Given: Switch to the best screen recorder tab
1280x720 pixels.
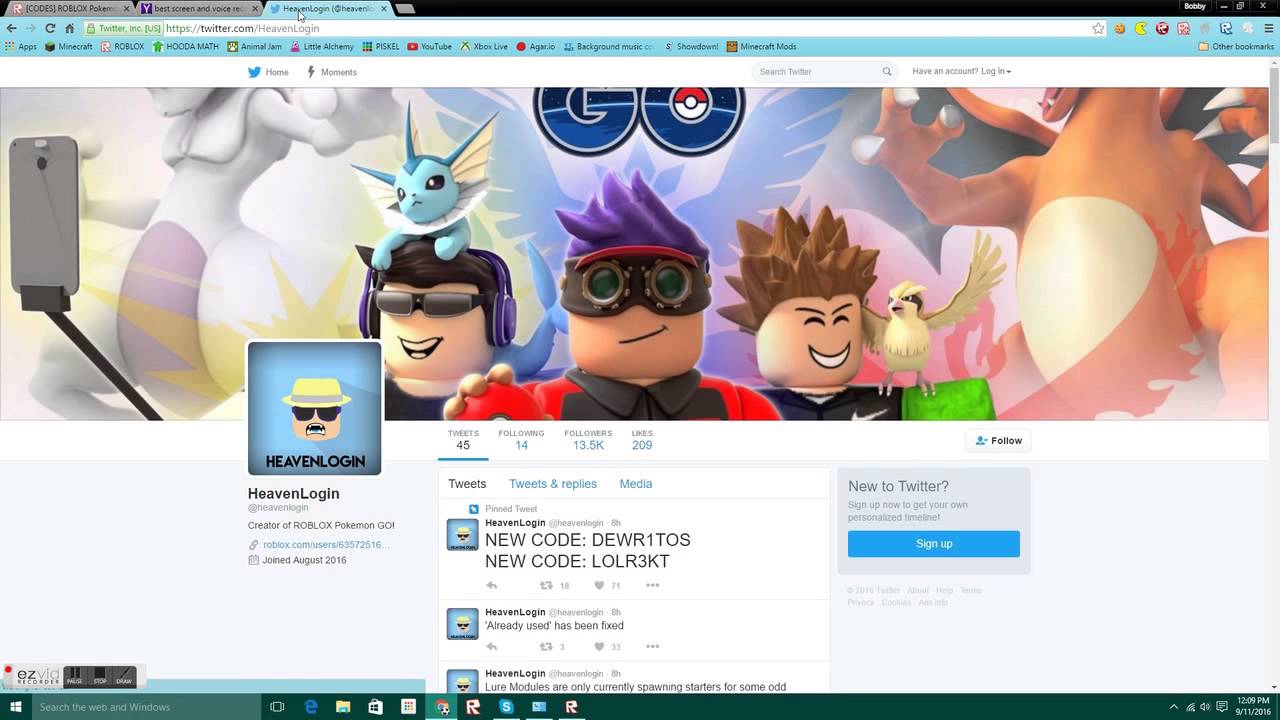Looking at the screenshot, I should tap(198, 8).
